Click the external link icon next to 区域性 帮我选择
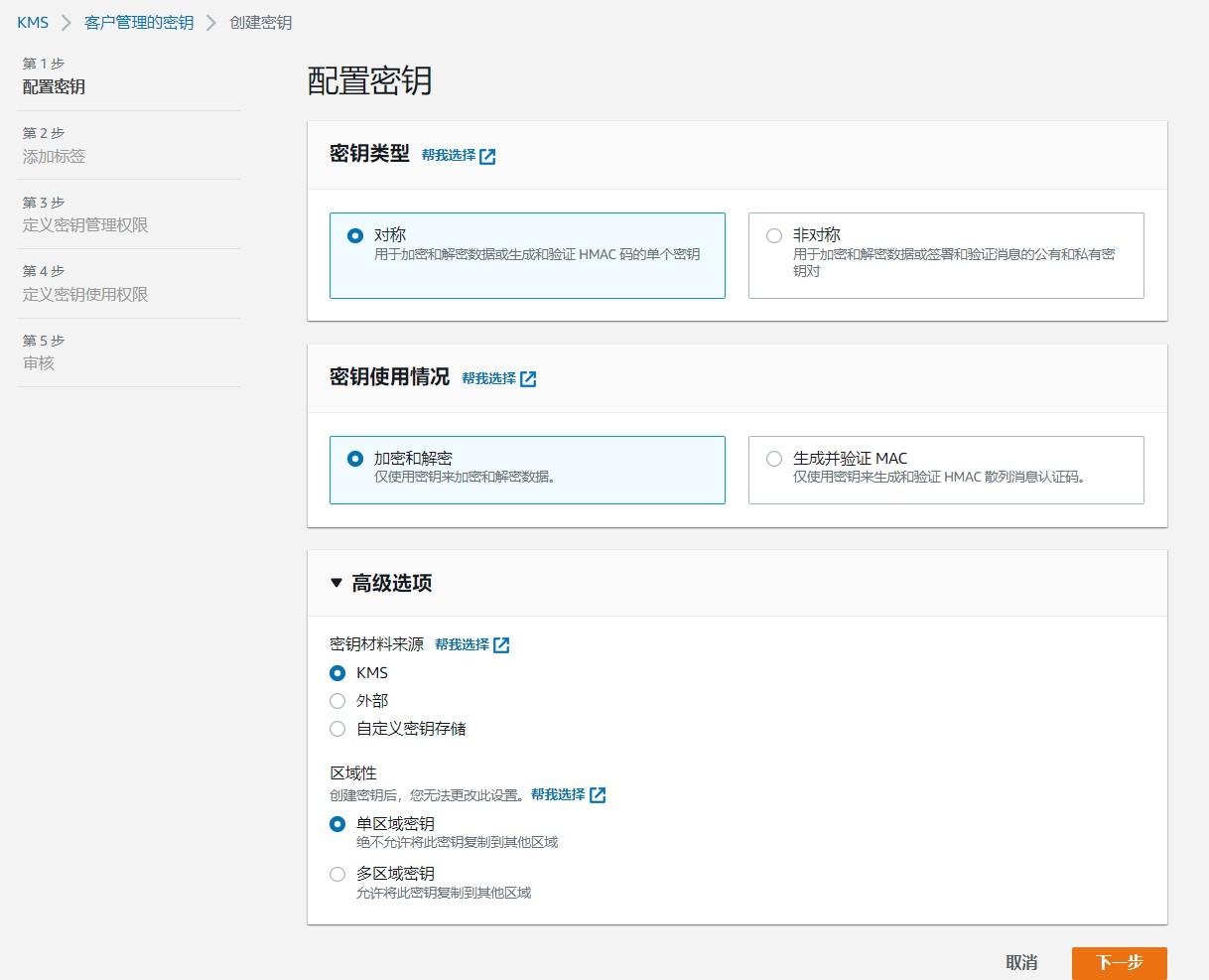The height and width of the screenshot is (980, 1209). (x=597, y=794)
